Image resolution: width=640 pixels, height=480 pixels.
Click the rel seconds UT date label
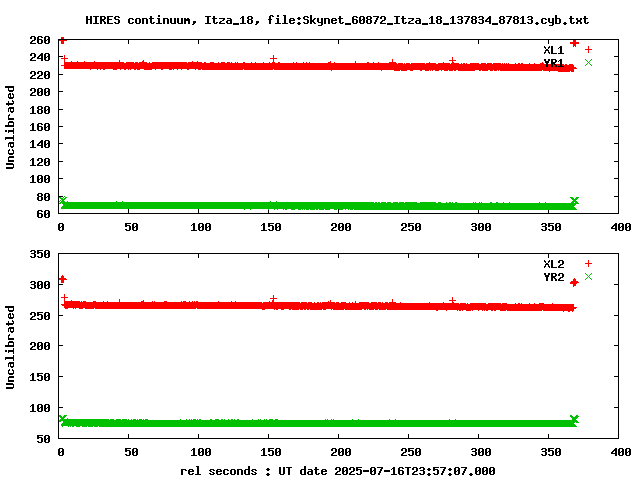click(338, 471)
